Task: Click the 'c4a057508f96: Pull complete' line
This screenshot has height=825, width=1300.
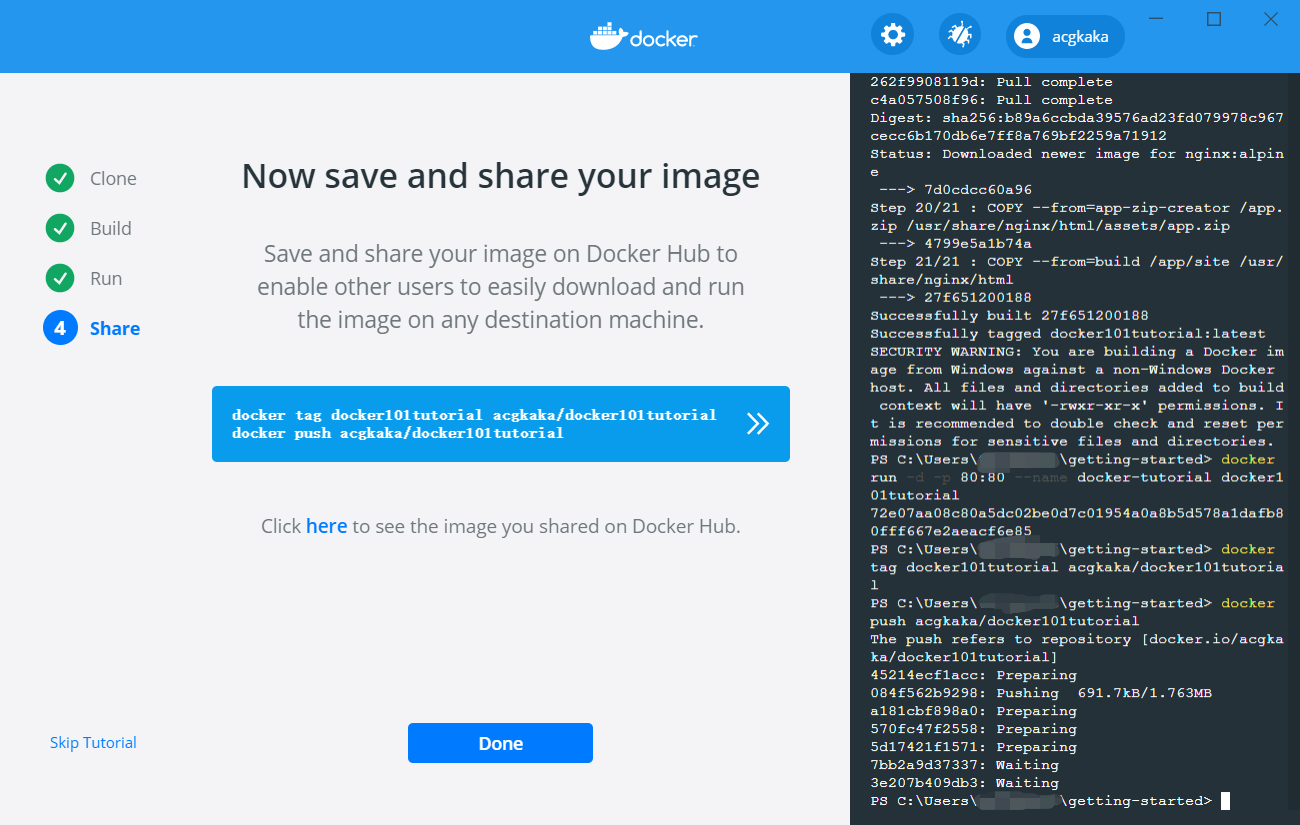Action: coord(991,100)
